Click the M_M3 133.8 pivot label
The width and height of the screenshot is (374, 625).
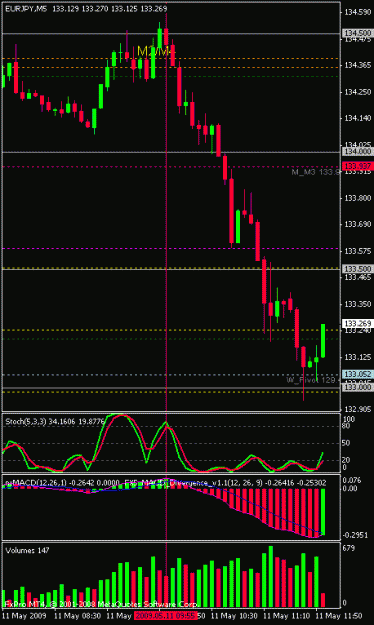(315, 172)
